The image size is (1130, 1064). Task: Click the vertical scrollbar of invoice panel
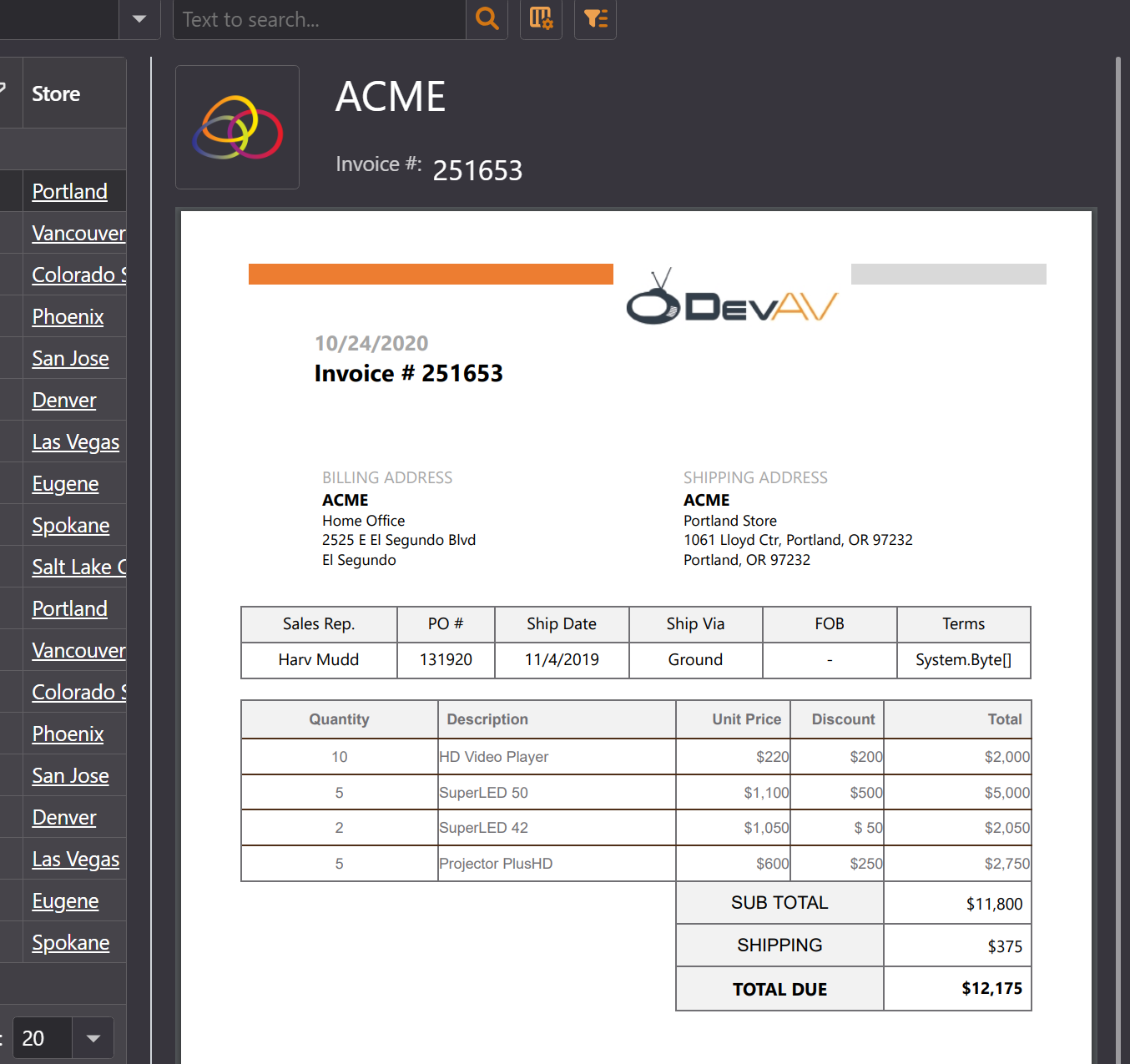[1118, 559]
